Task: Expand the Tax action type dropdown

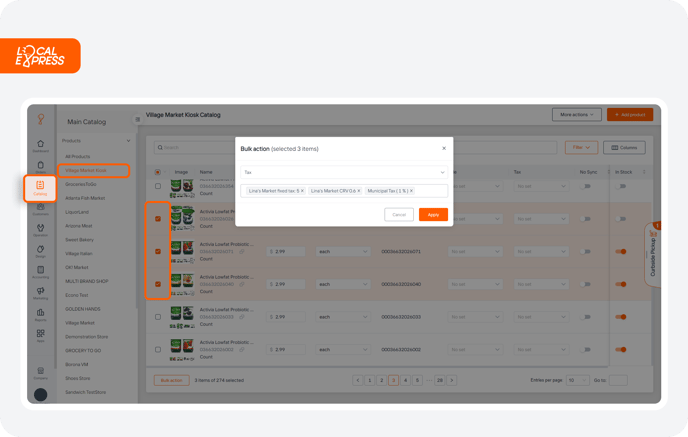Action: coord(344,172)
